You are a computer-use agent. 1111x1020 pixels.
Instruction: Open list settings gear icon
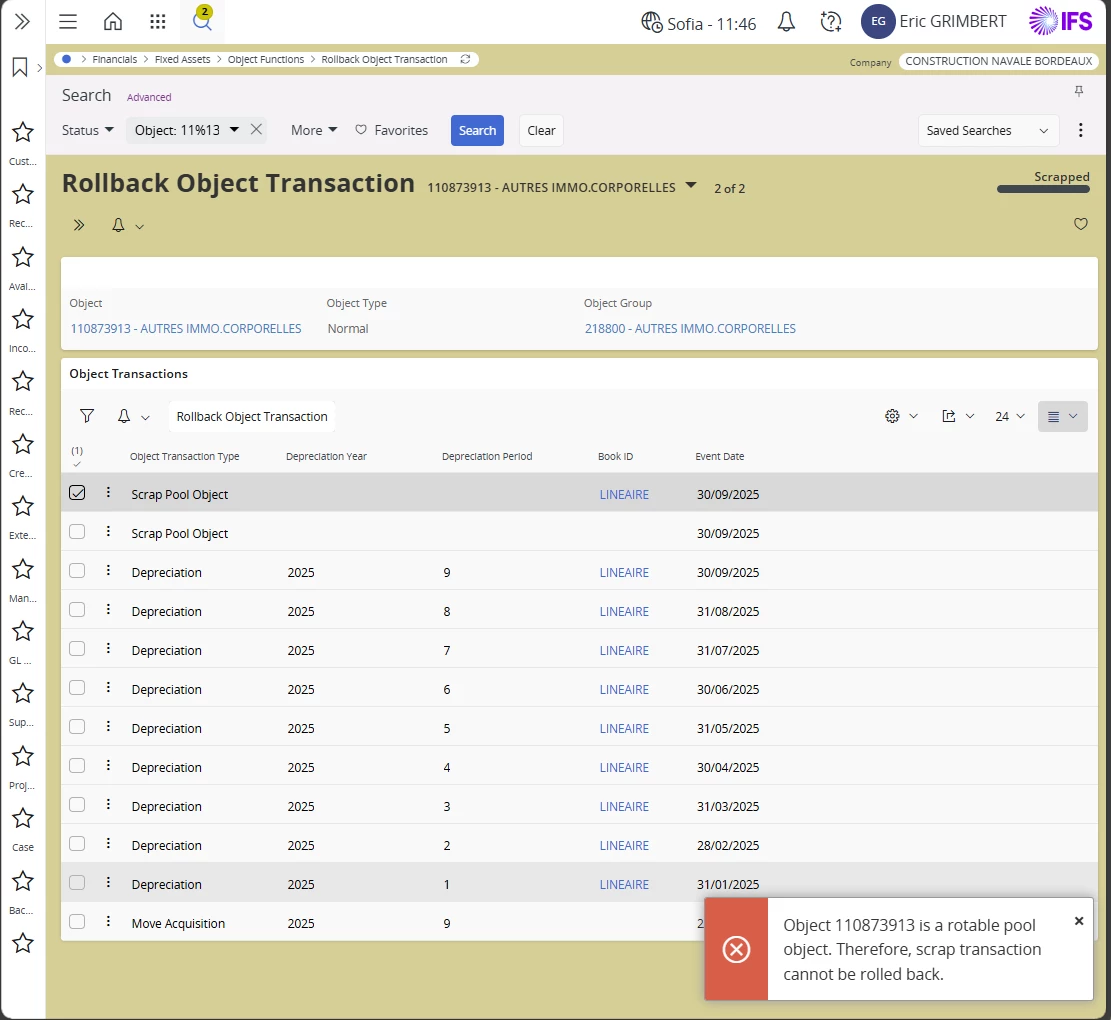[x=892, y=416]
